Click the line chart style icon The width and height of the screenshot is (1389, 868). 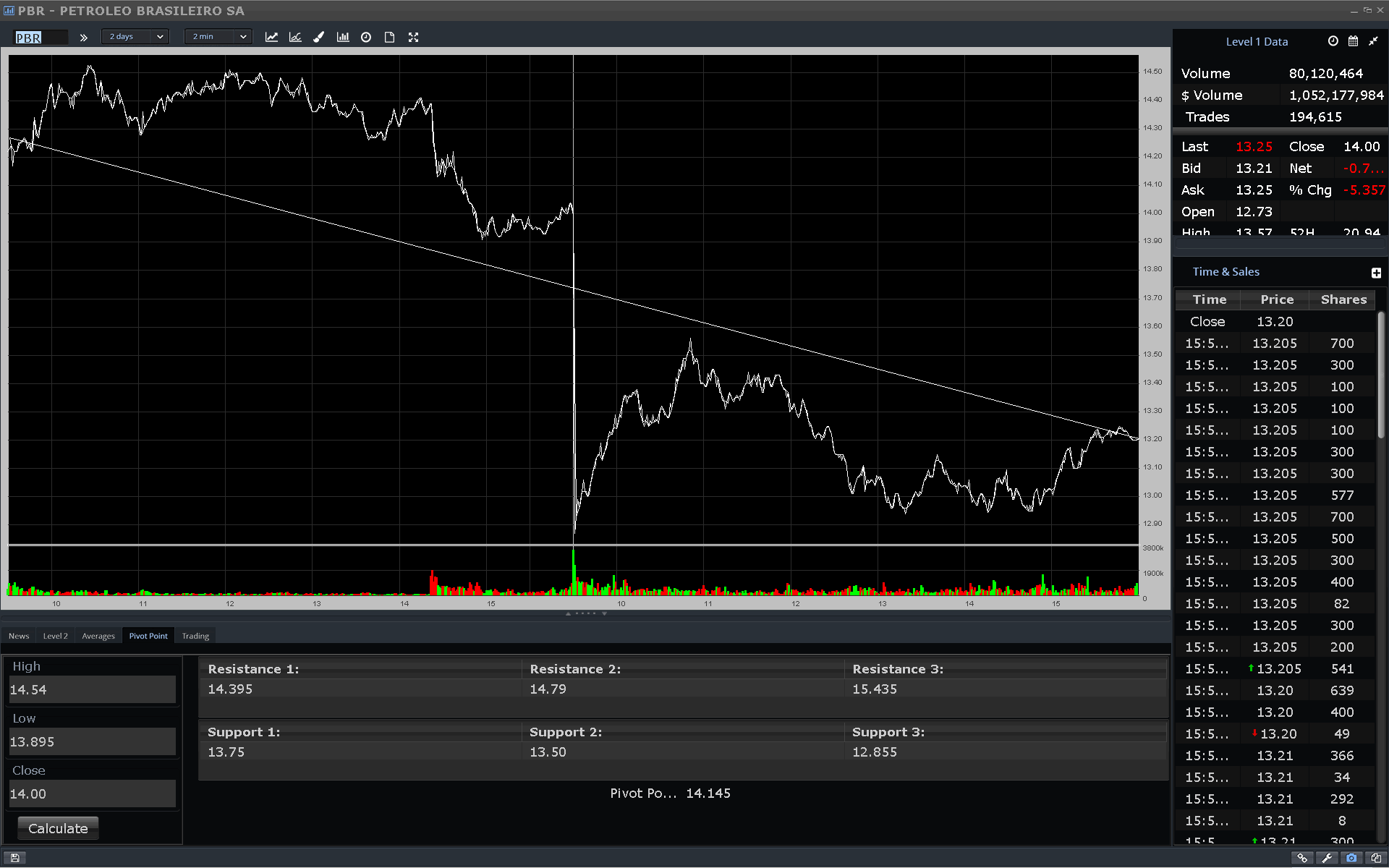[271, 37]
